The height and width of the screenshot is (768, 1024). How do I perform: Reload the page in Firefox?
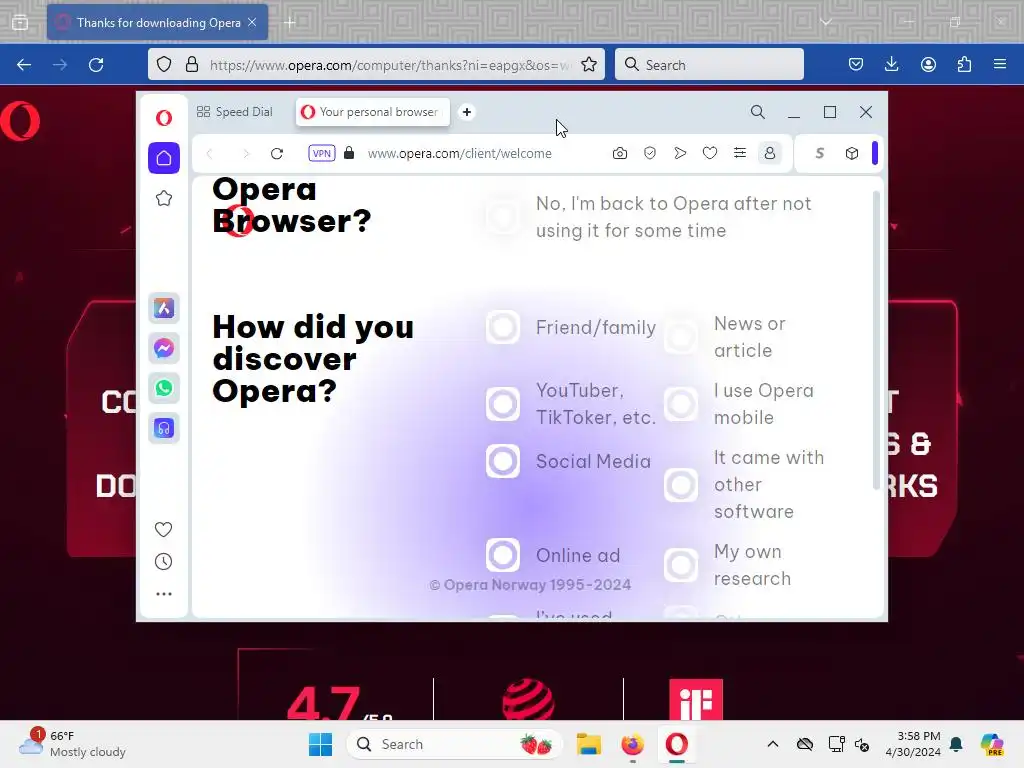(x=96, y=65)
